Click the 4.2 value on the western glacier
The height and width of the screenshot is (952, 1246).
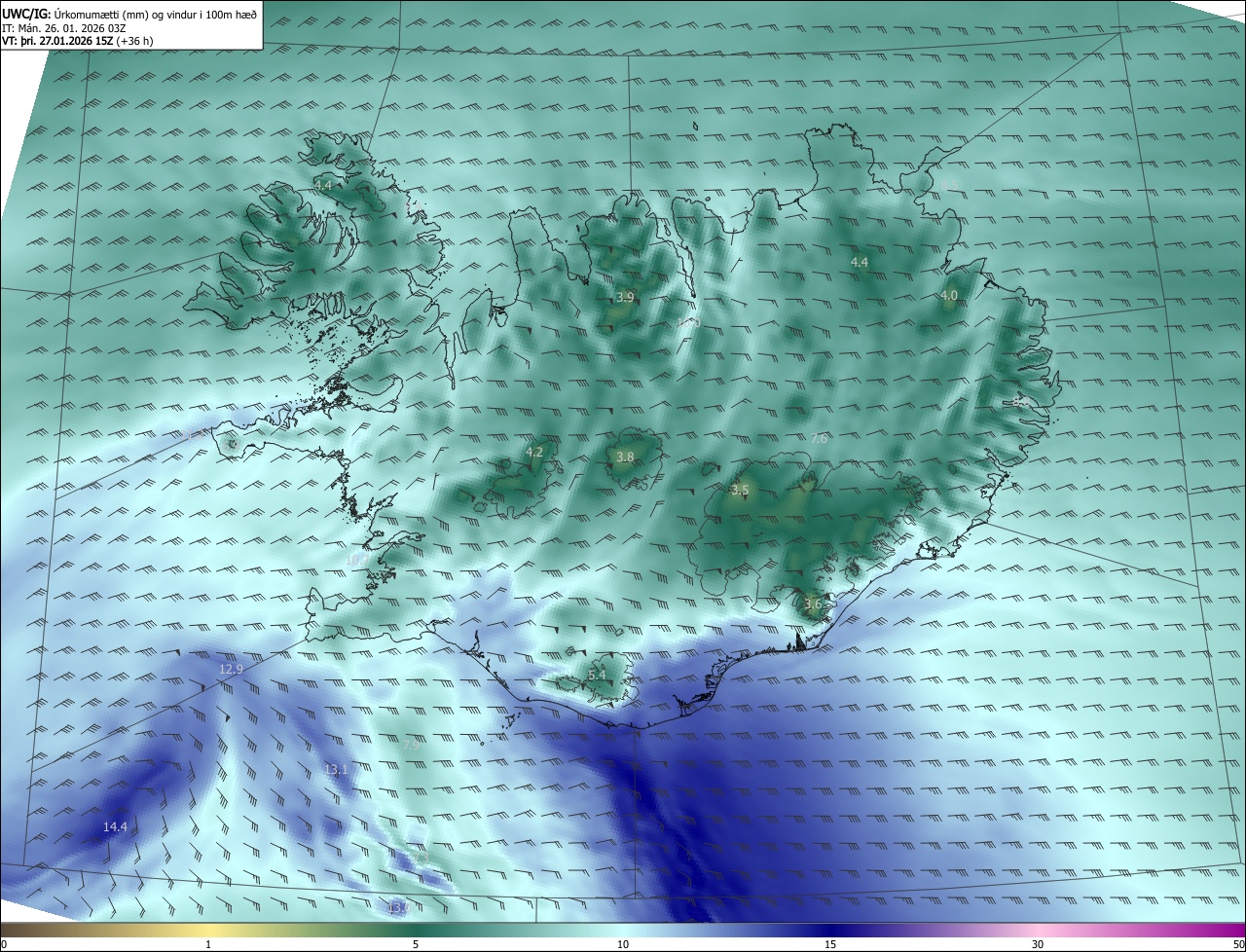pos(534,453)
